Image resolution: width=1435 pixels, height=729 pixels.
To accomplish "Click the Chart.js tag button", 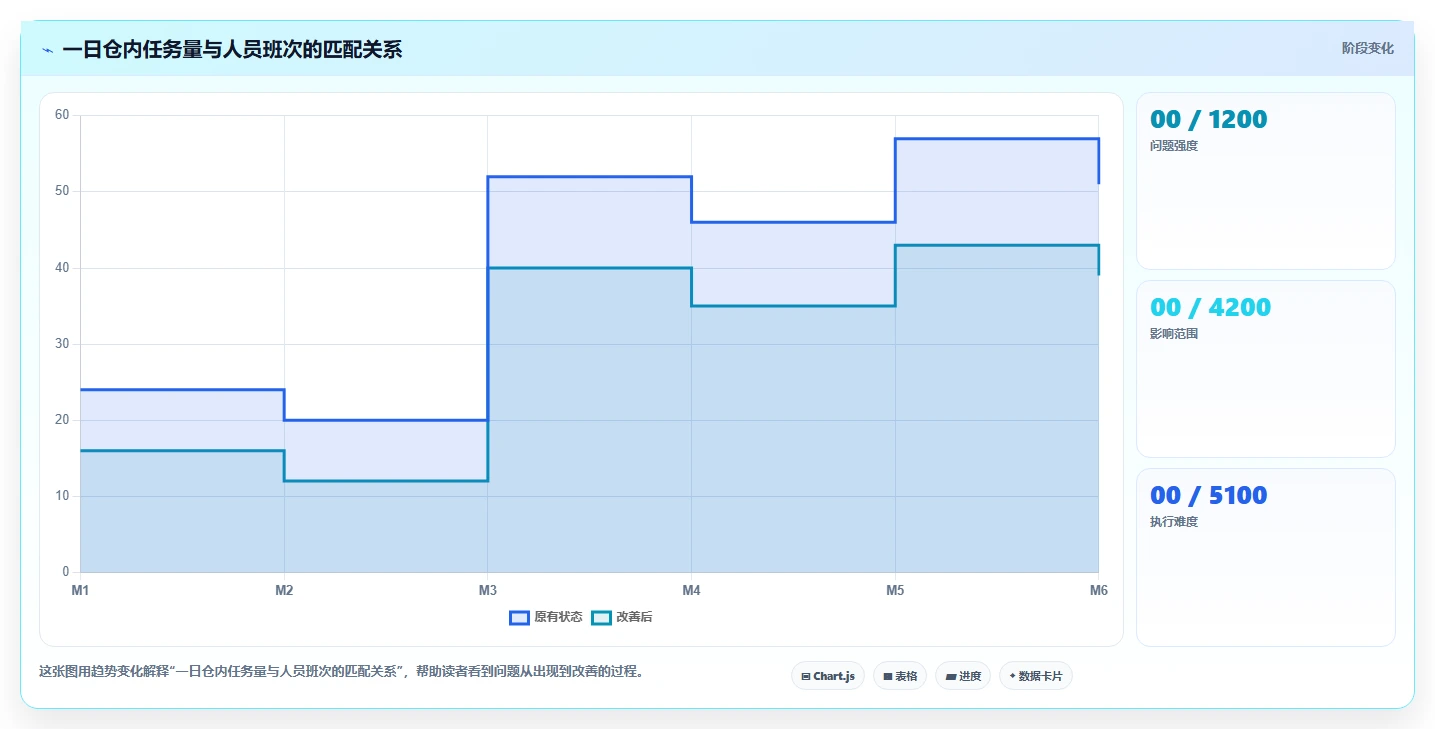I will click(828, 676).
